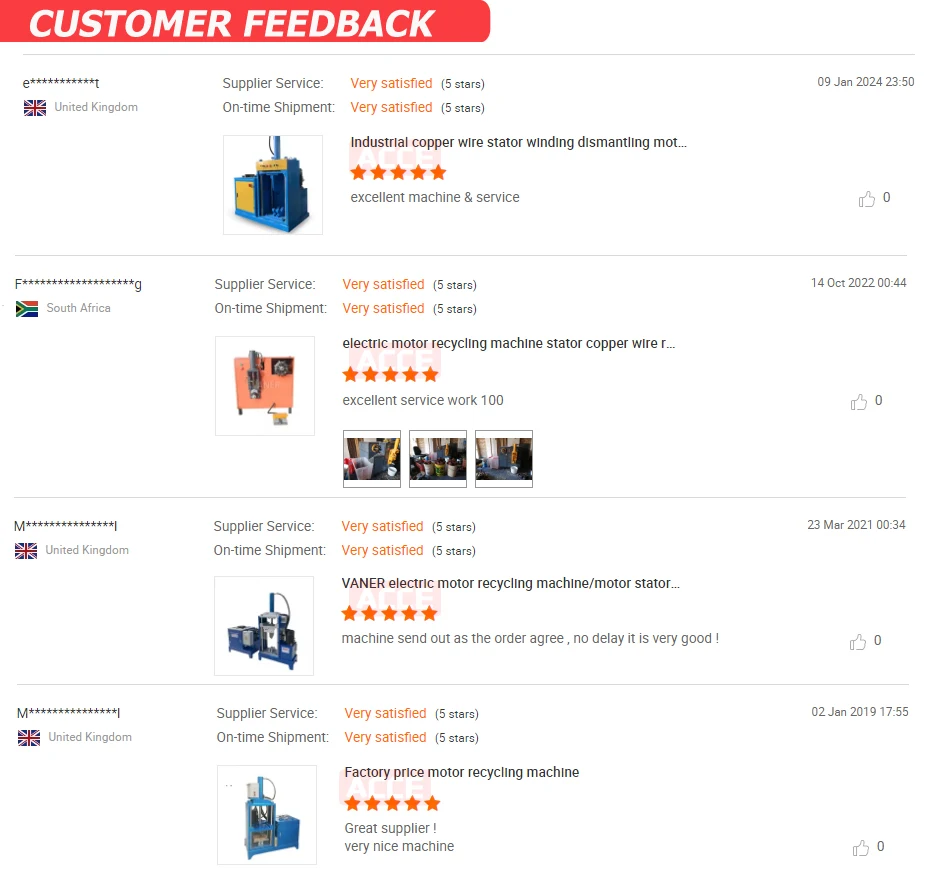Thumbs-up the 02 Jan 2019 review
Viewport: 932px width, 891px height.
click(x=861, y=848)
